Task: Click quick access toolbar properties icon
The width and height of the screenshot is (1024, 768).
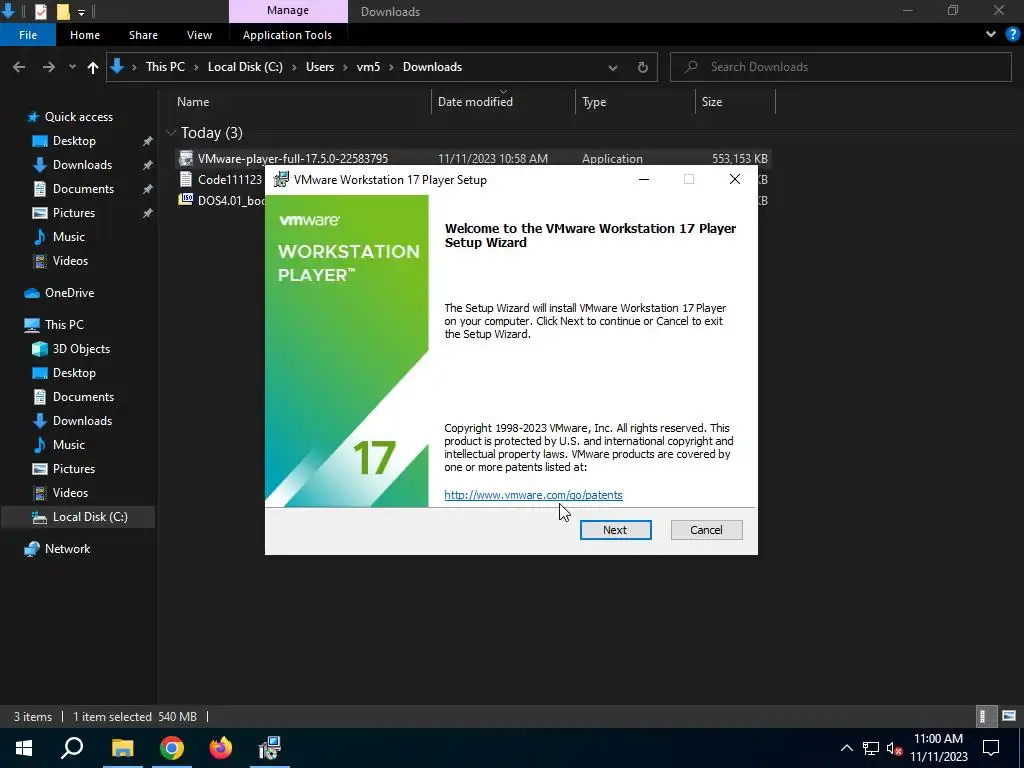Action: 40,12
